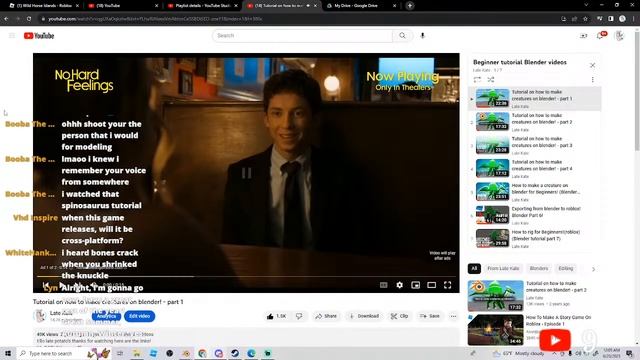Open File Explorer from the taskbar
This screenshot has width=640, height=360.
[137, 353]
